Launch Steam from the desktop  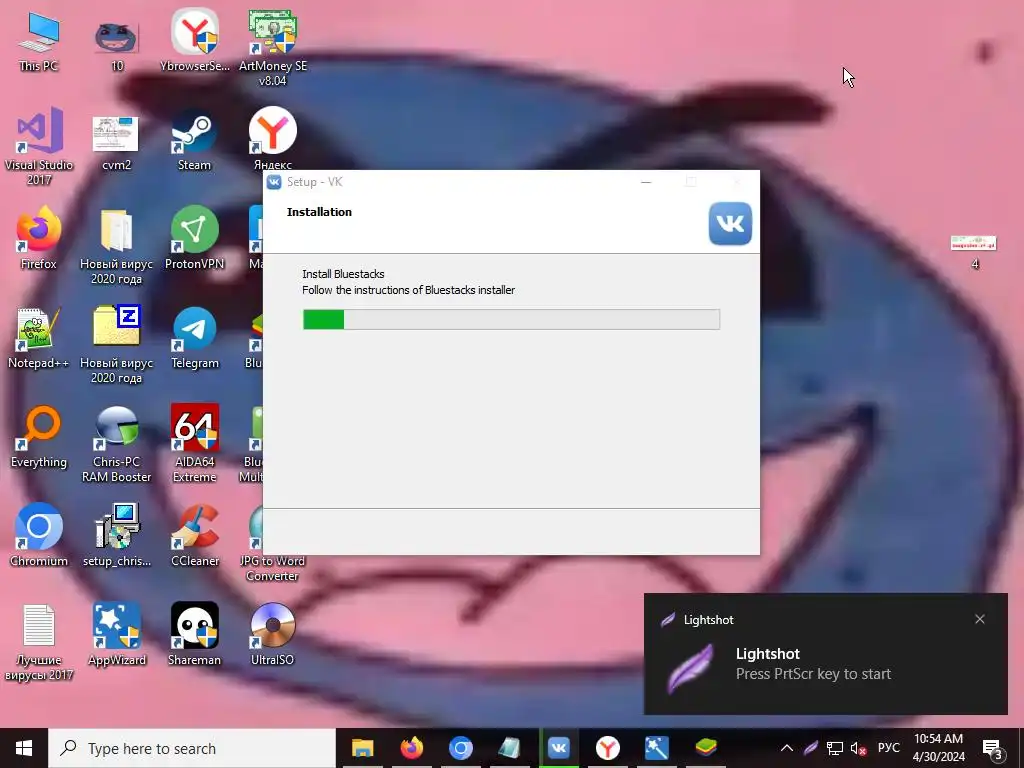(x=195, y=140)
